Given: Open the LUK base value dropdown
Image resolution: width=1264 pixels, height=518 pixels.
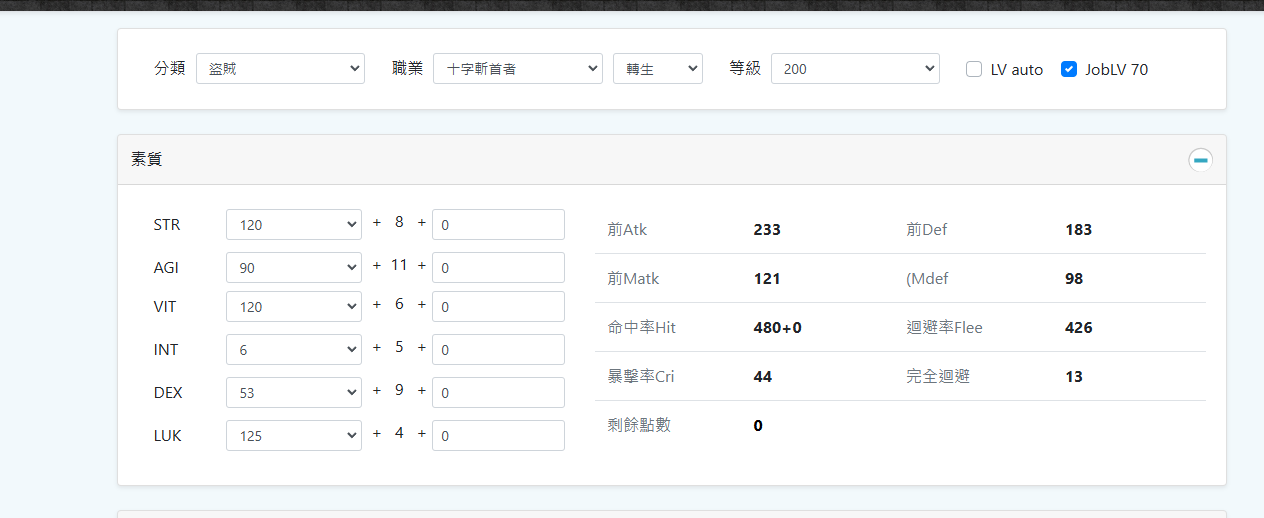Looking at the screenshot, I should pyautogui.click(x=294, y=436).
